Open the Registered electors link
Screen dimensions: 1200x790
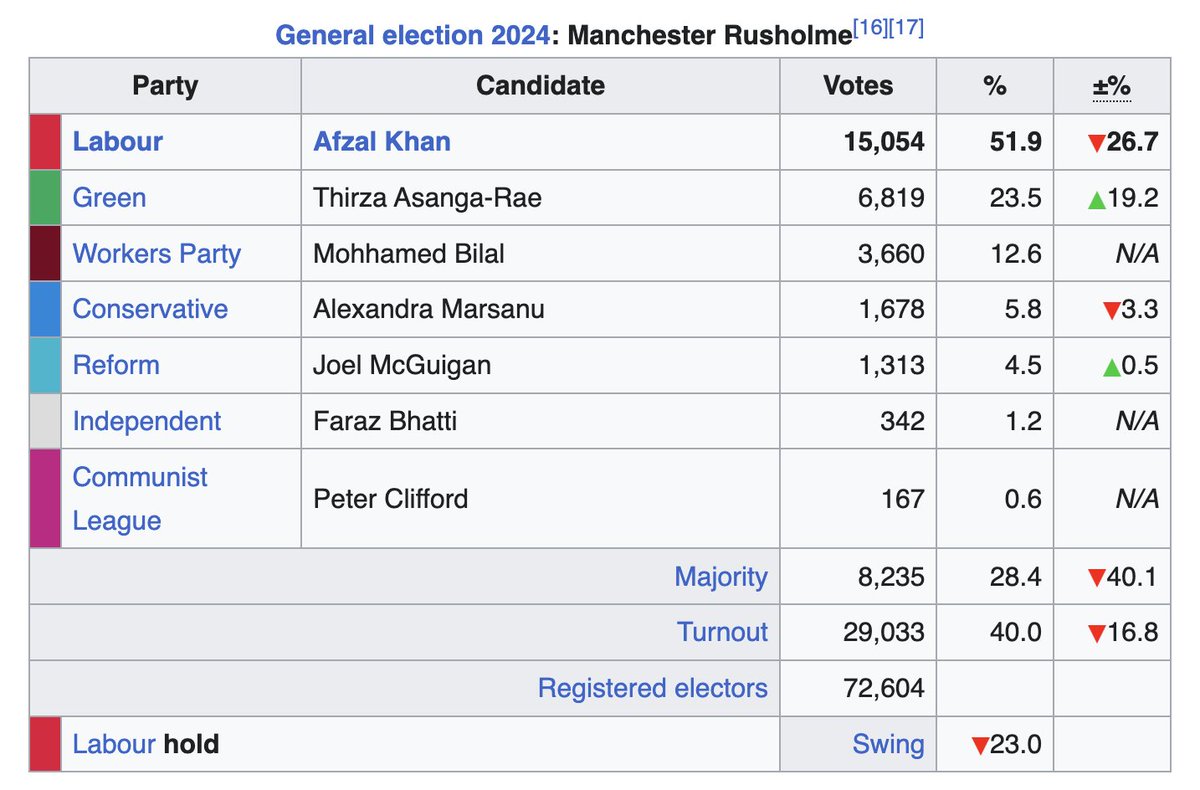click(653, 688)
